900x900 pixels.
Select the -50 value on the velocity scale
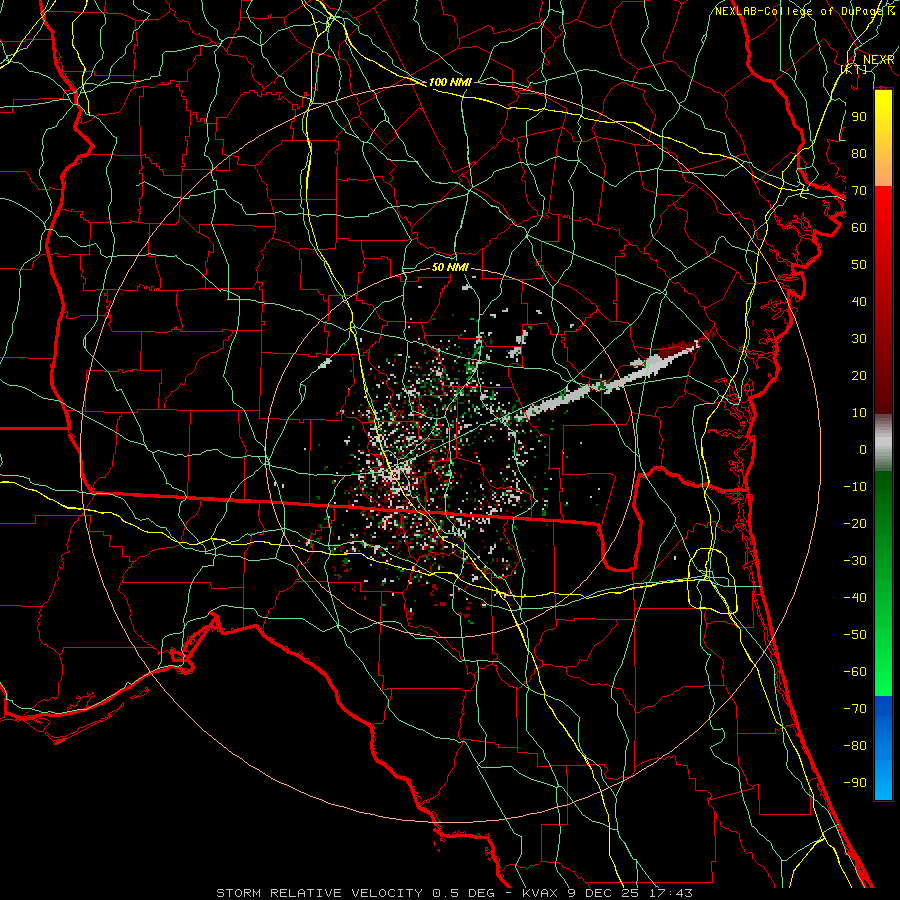[855, 635]
